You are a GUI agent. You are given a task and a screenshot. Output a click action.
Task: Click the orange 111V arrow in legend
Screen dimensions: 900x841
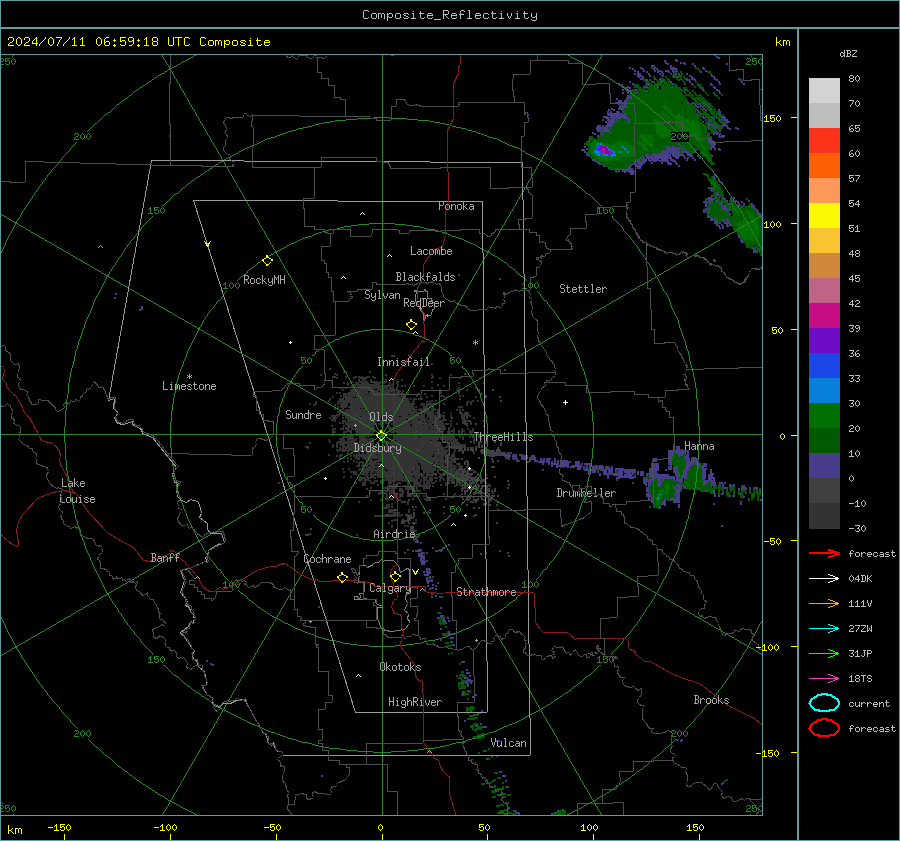(x=824, y=603)
